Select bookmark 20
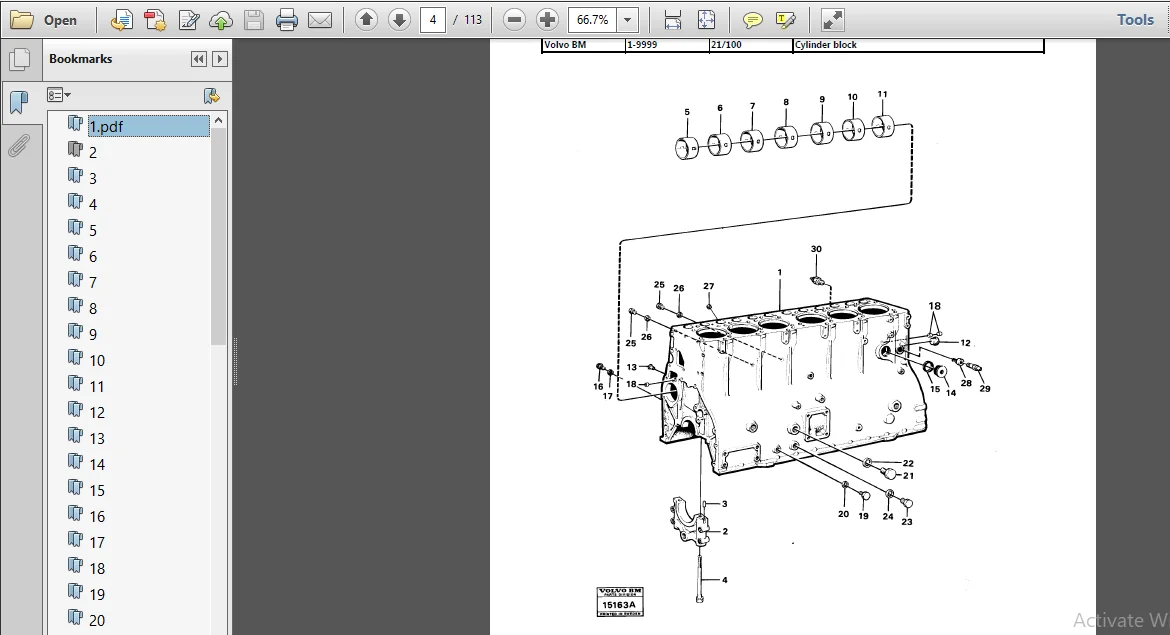The image size is (1170, 635). click(97, 621)
